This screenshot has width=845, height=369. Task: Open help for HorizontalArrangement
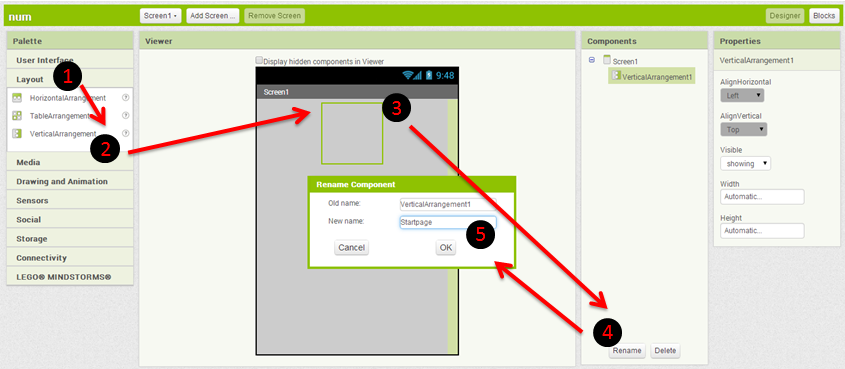pyautogui.click(x=126, y=98)
